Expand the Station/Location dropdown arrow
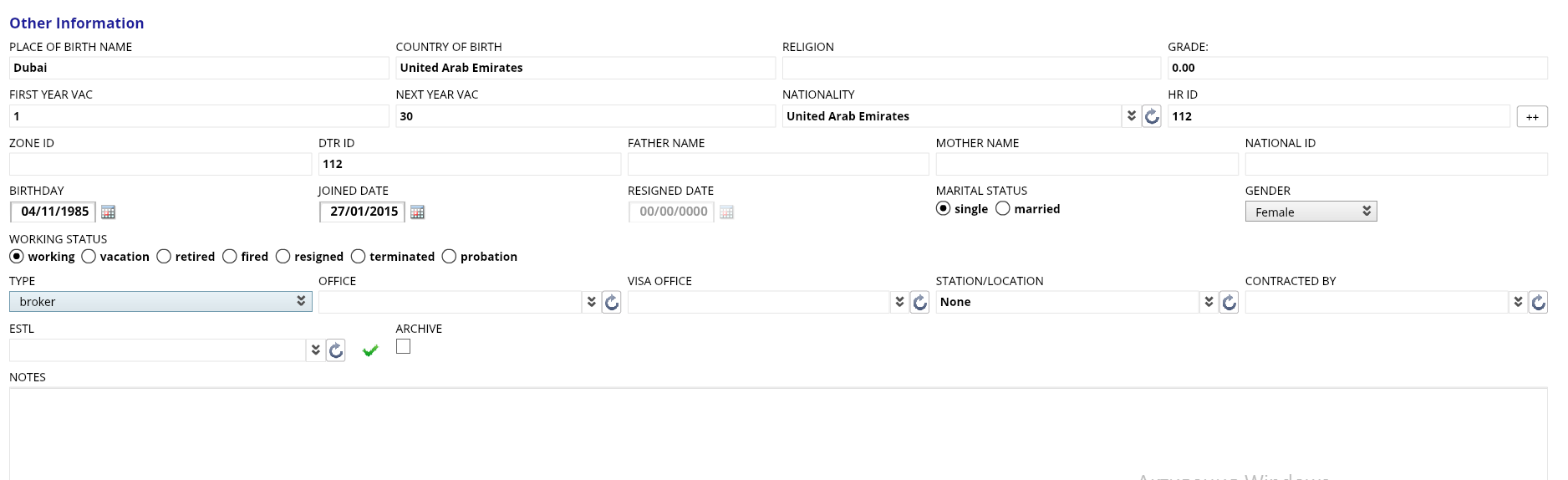This screenshot has width=1568, height=480. click(1209, 302)
